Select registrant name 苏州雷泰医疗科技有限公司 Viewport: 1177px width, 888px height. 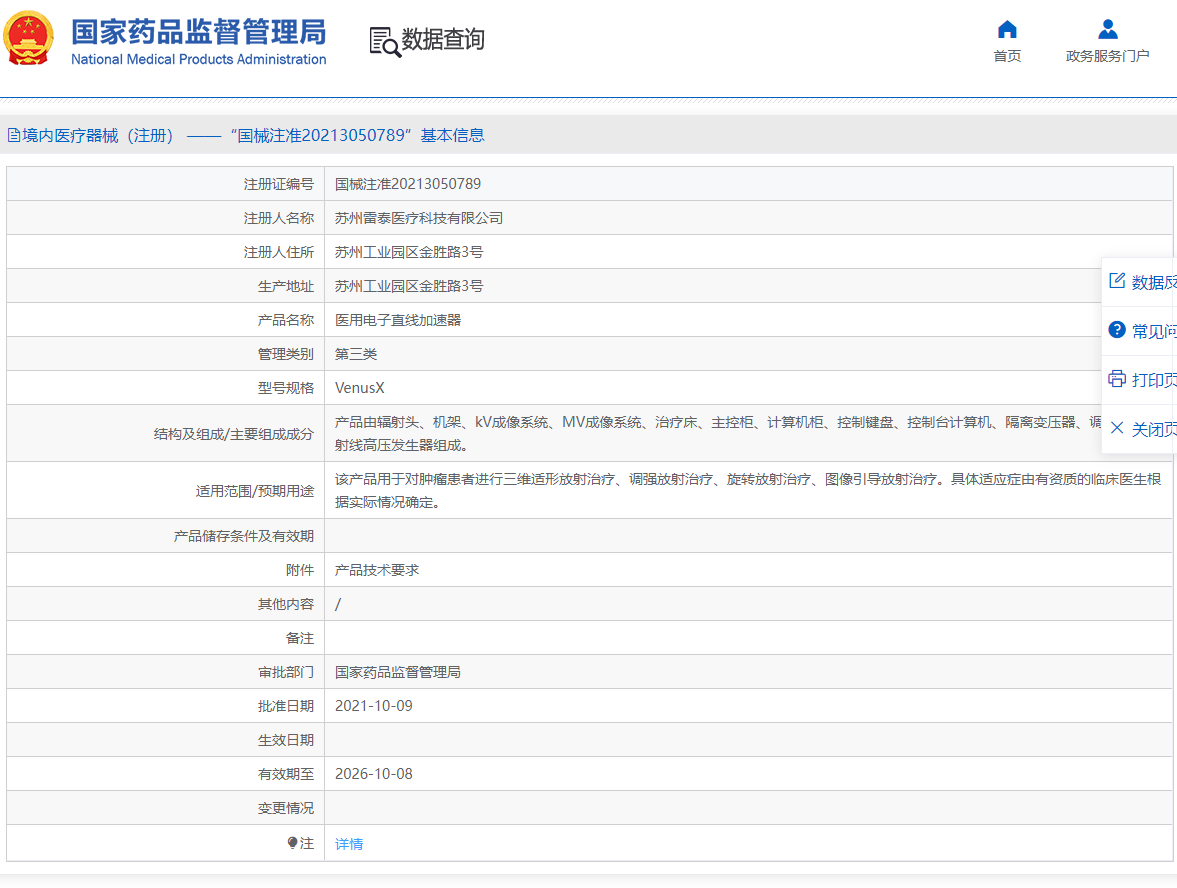tap(419, 218)
